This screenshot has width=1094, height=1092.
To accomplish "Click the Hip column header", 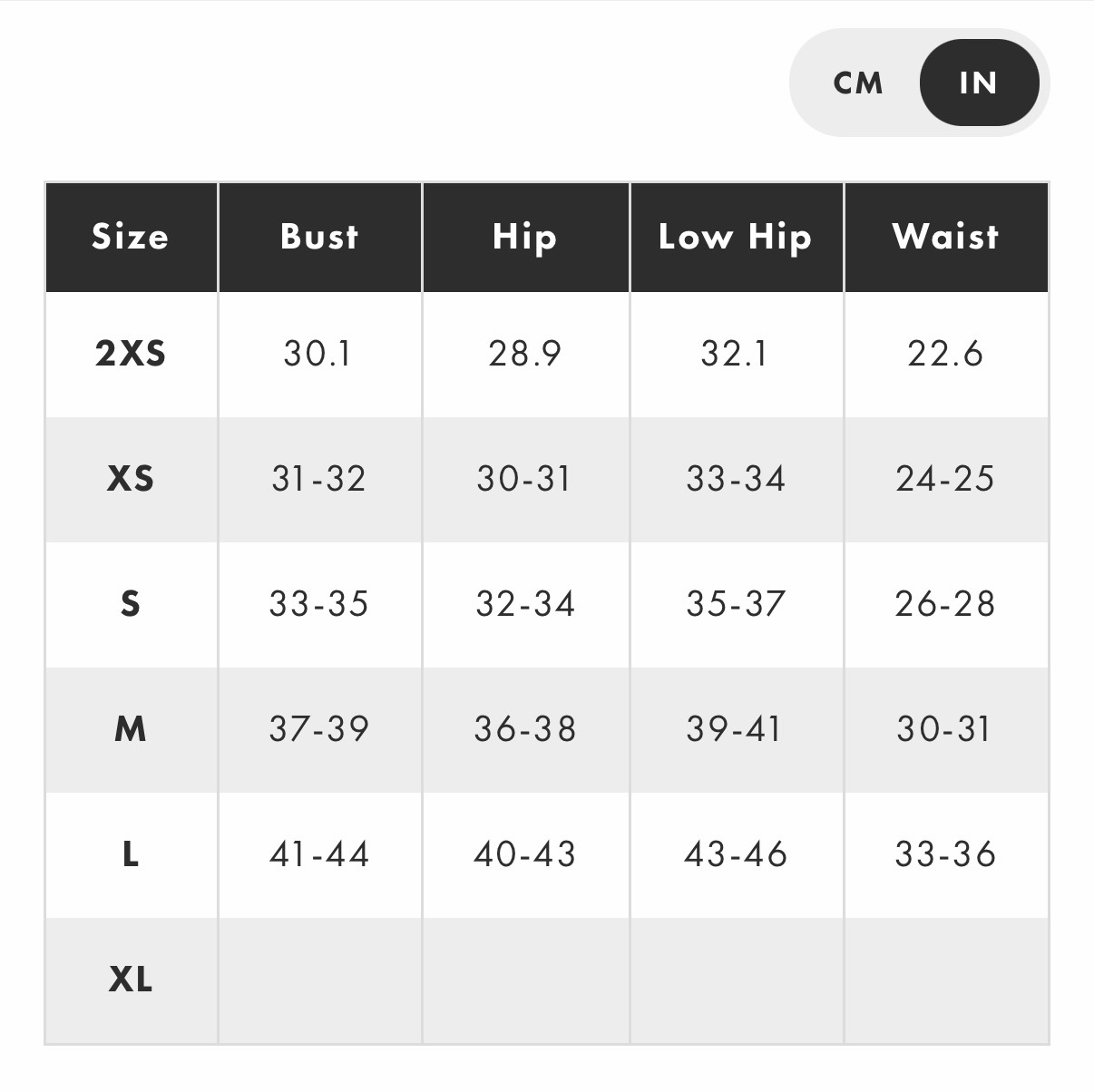I will pyautogui.click(x=525, y=237).
